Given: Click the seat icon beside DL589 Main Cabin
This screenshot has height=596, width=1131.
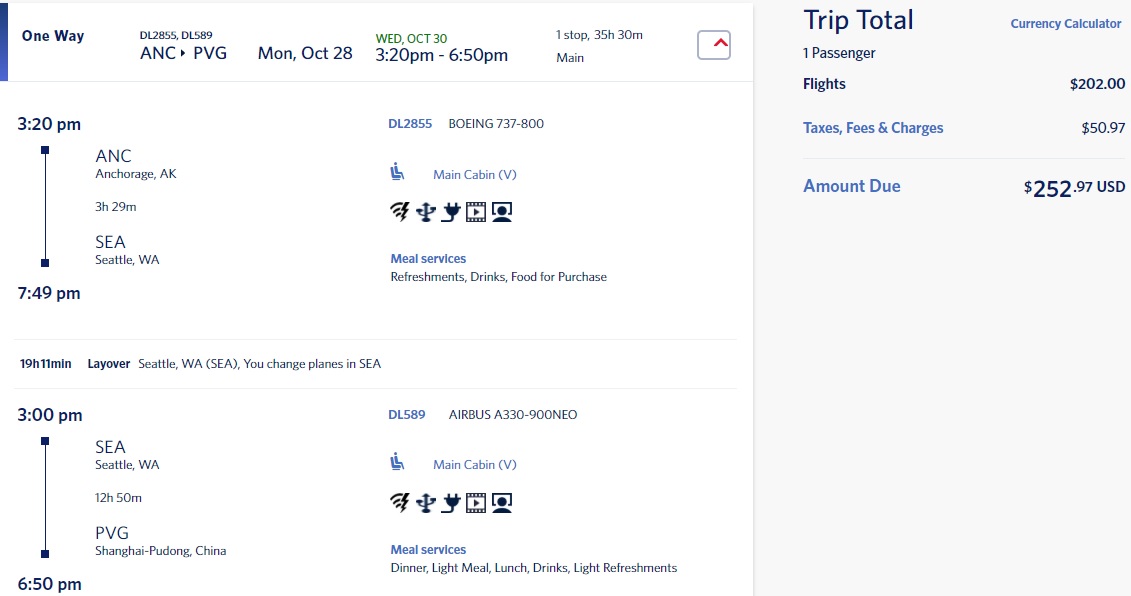Looking at the screenshot, I should click(397, 462).
